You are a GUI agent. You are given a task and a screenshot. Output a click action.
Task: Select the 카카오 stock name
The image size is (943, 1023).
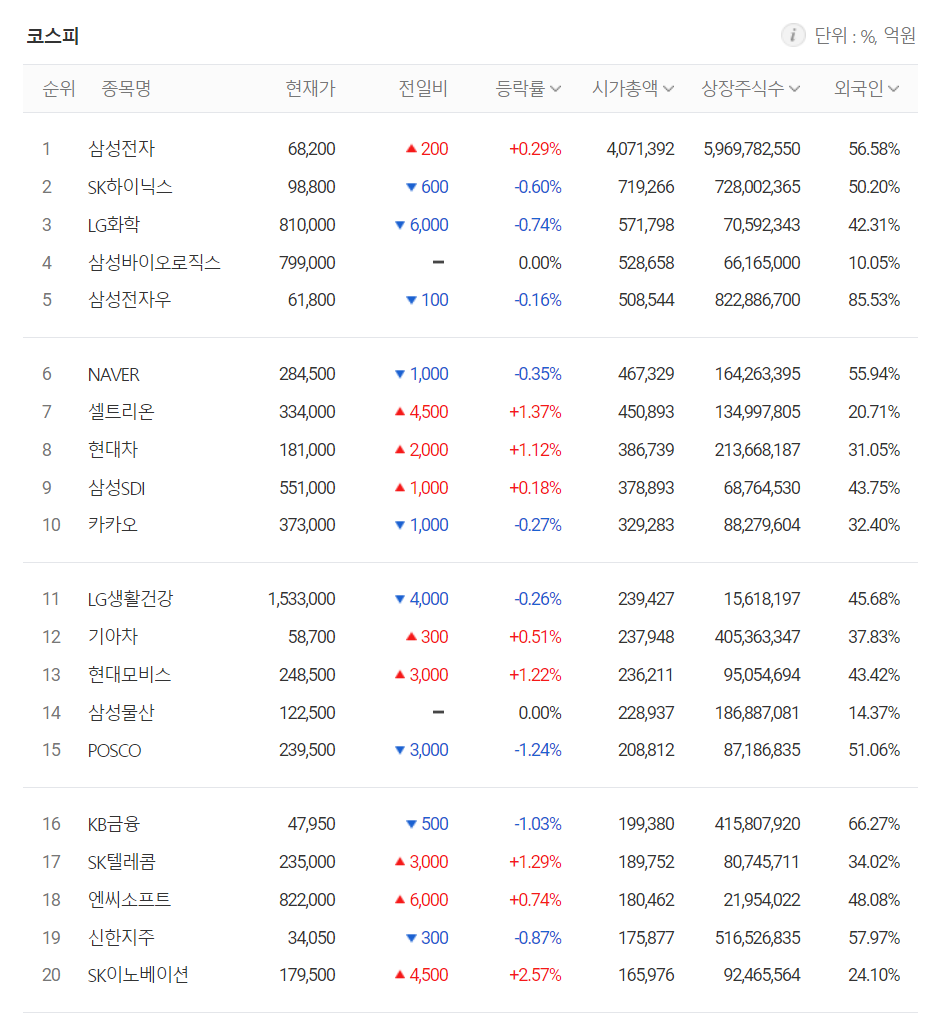[113, 525]
